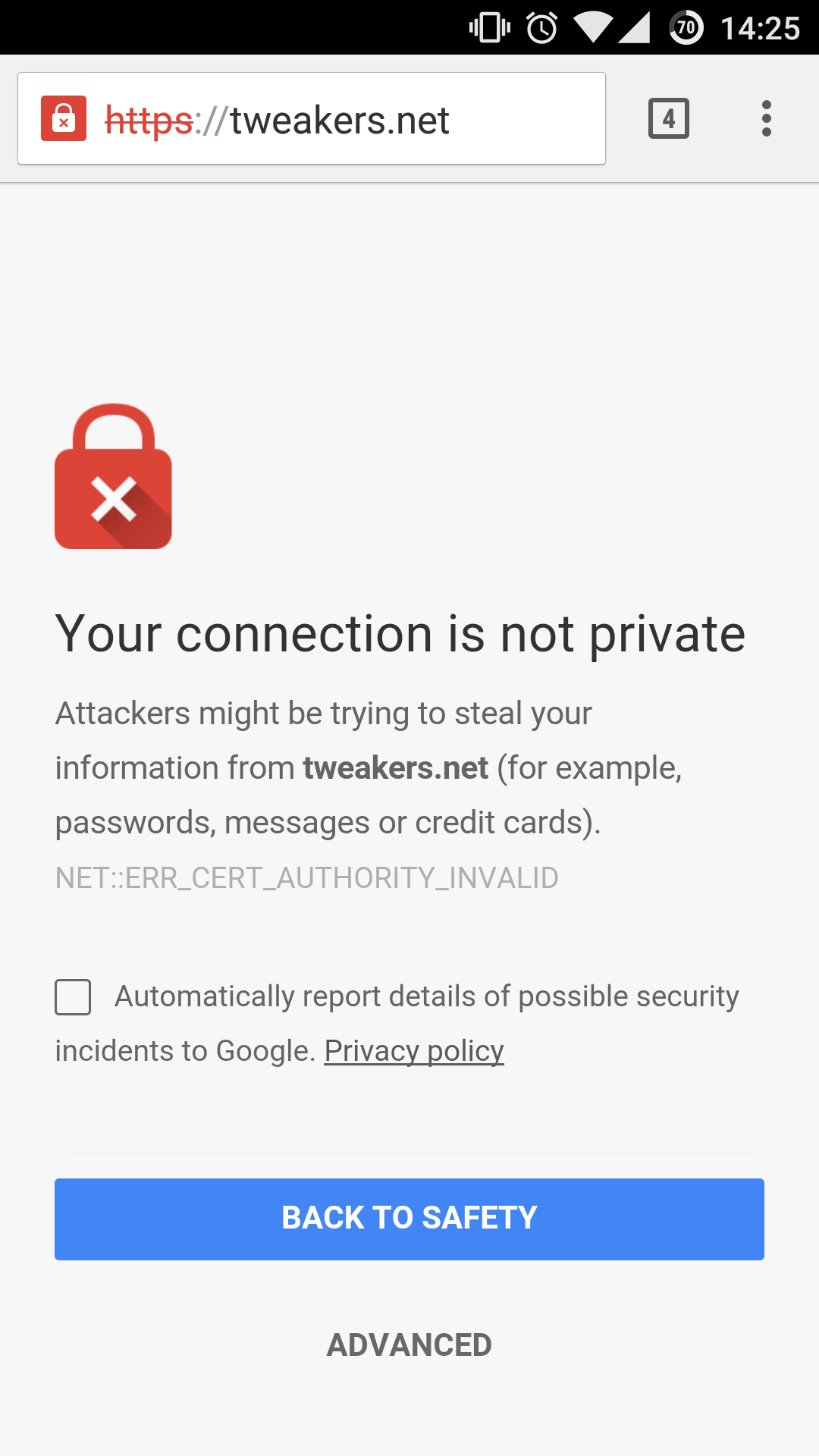
Task: Tap the vibrate mode status icon
Action: pyautogui.click(x=489, y=28)
